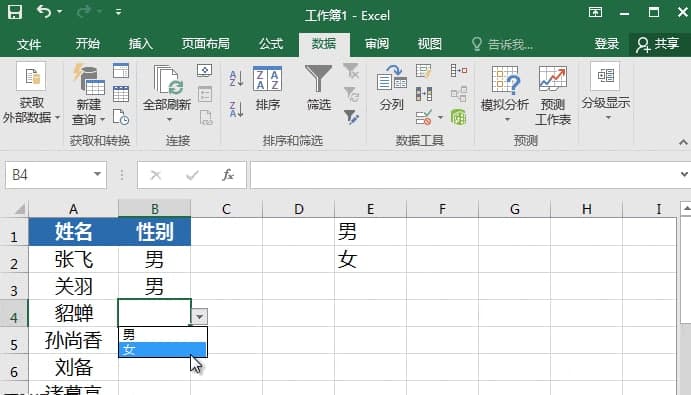This screenshot has height=395, width=691.
Task: Click Show Queries icon
Action: pos(121,71)
